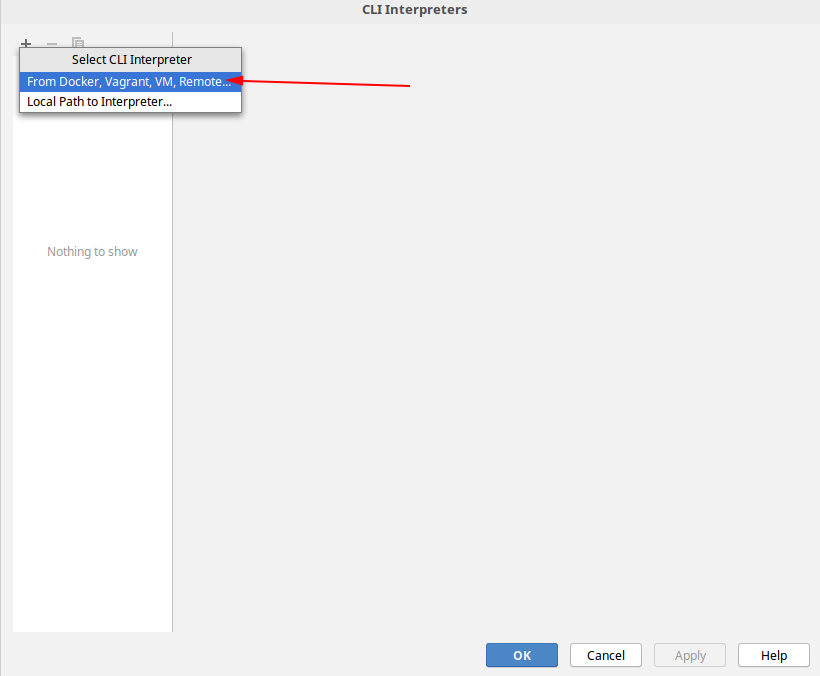The height and width of the screenshot is (676, 820).
Task: Click the 'Select CLI Interpreter' popup header
Action: pos(130,59)
